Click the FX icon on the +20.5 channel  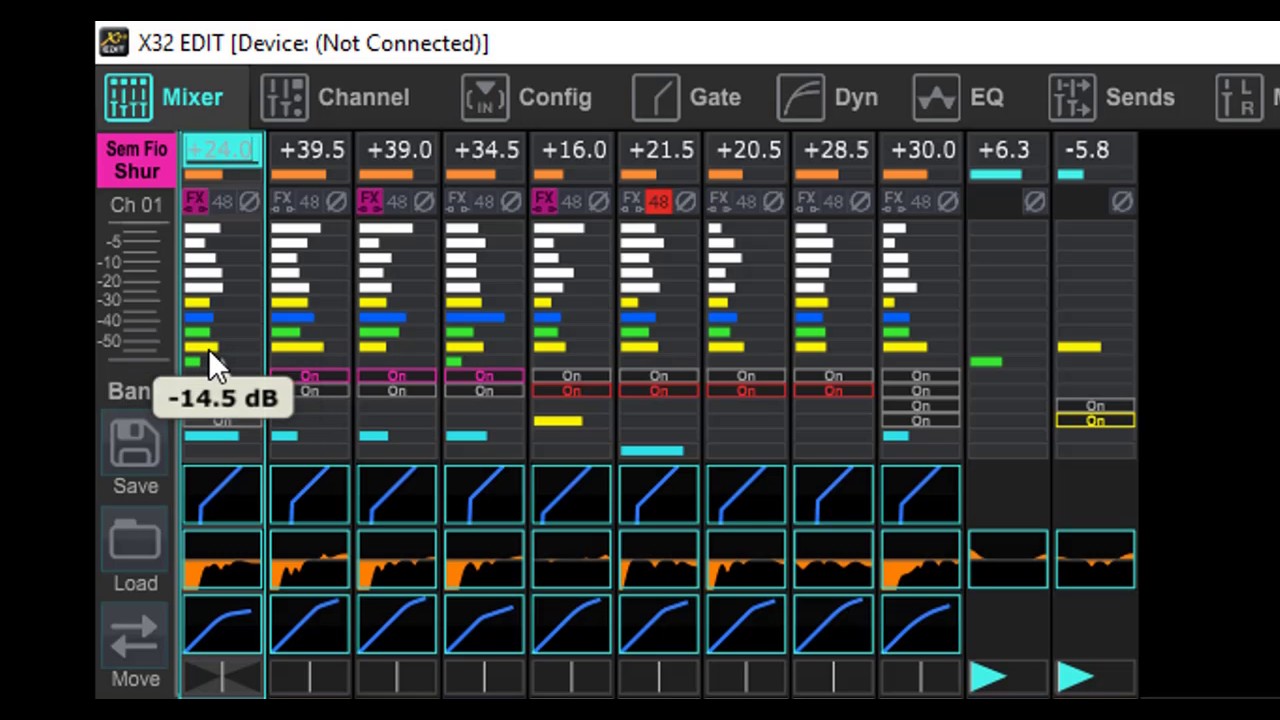[719, 202]
